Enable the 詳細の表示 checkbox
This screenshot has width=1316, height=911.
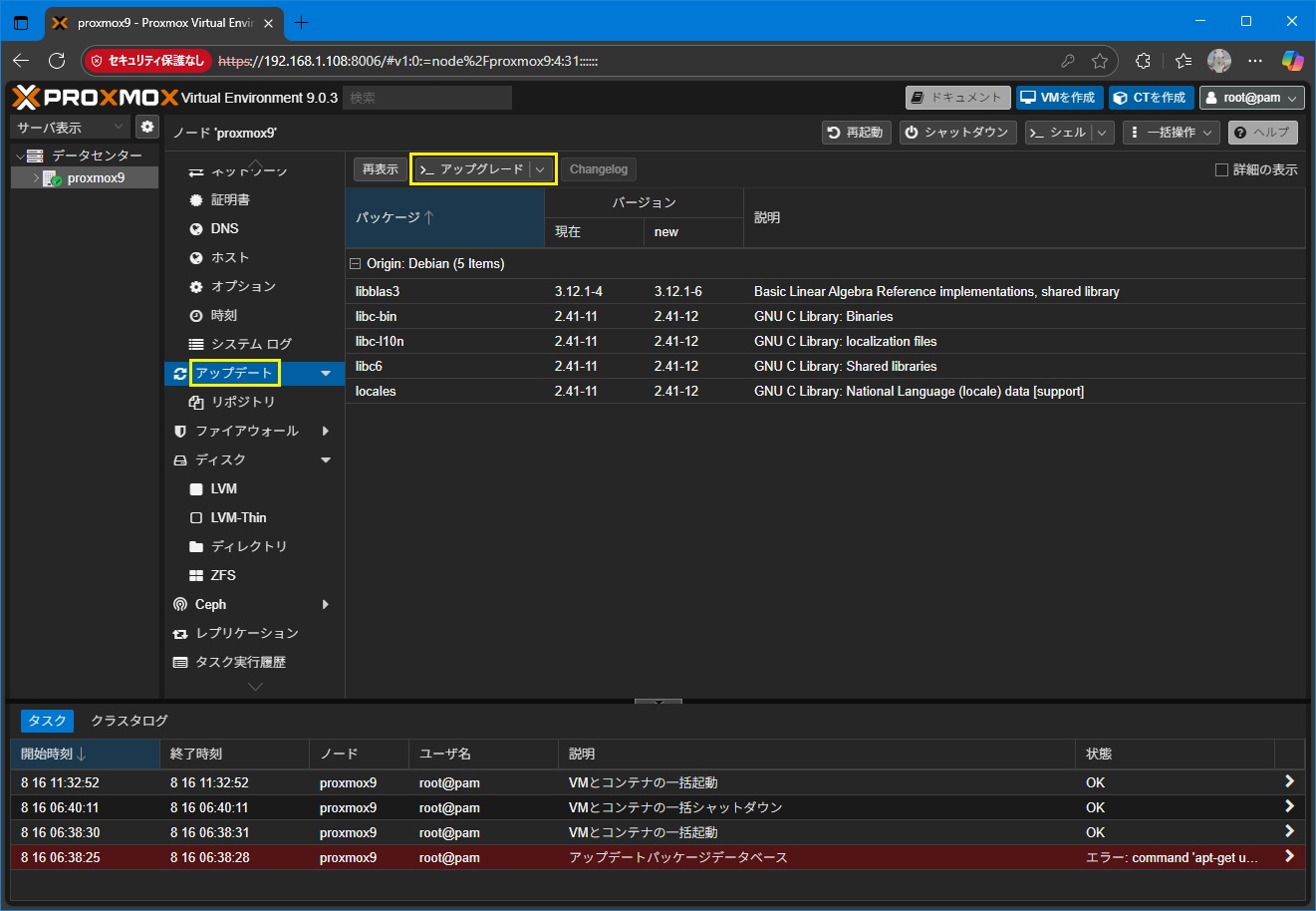pyautogui.click(x=1221, y=169)
